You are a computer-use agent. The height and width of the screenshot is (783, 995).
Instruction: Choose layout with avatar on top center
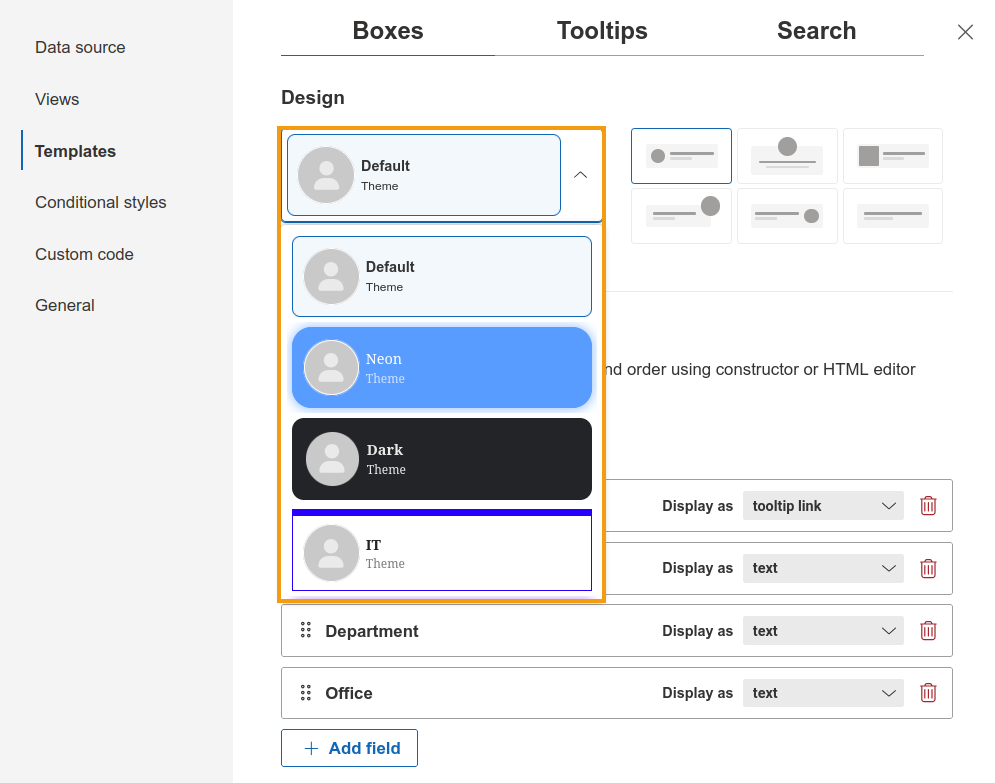click(x=787, y=155)
